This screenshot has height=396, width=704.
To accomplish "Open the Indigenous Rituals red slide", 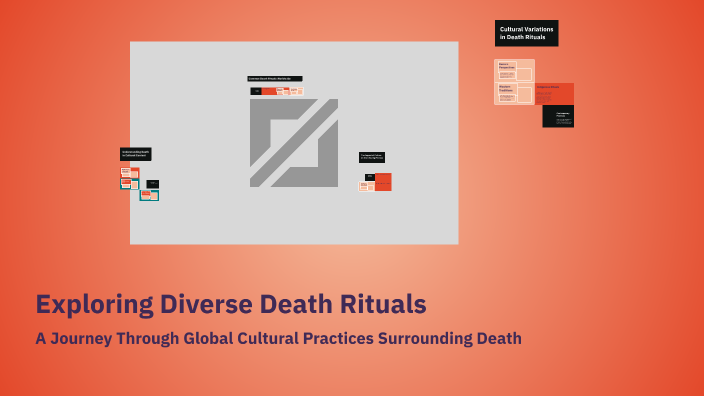I will coord(554,94).
